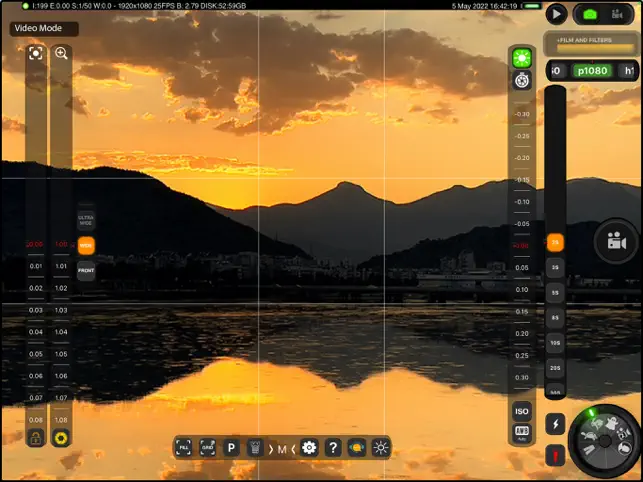The width and height of the screenshot is (643, 482).
Task: Select the striped mode at the dial's lower left
Action: [589, 450]
